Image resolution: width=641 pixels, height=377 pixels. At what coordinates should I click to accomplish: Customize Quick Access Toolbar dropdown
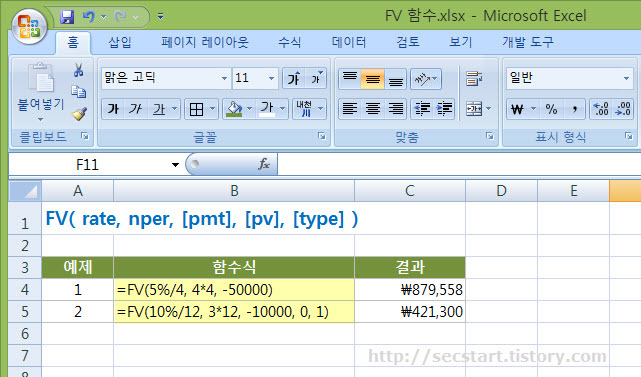pos(161,17)
